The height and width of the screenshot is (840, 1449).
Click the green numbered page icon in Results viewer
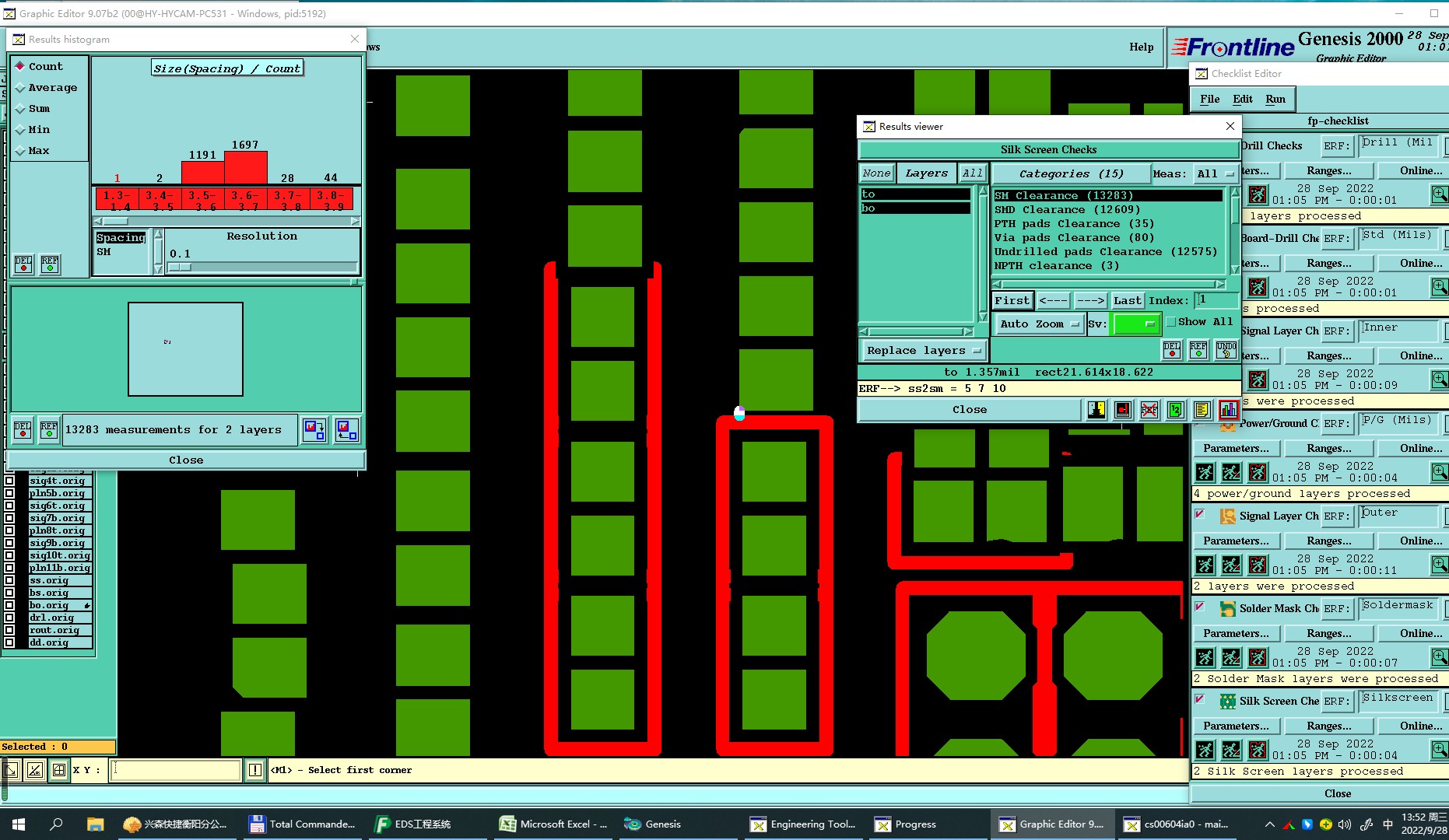click(x=1176, y=410)
